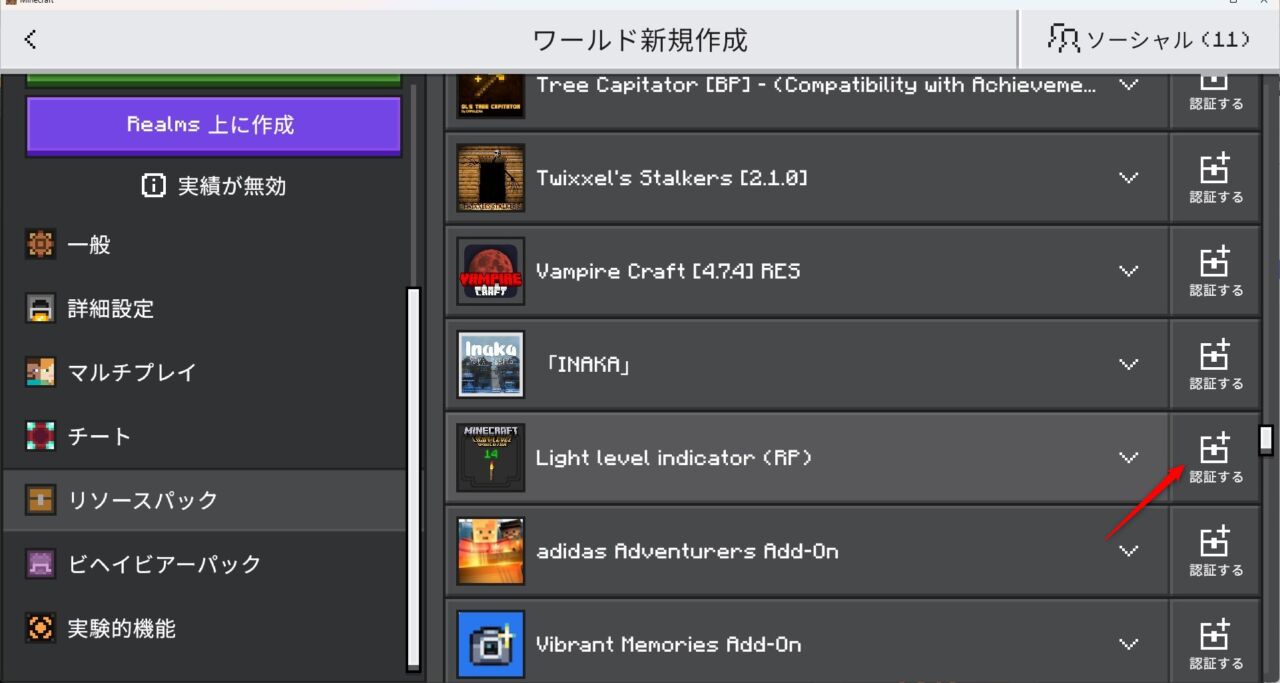The image size is (1280, 683).
Task: Expand adidas Adventurers Add-On details
Action: coord(1129,551)
